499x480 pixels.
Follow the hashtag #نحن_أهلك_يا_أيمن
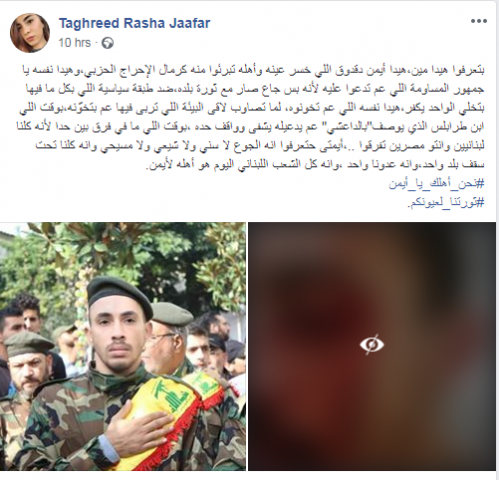pyautogui.click(x=436, y=184)
